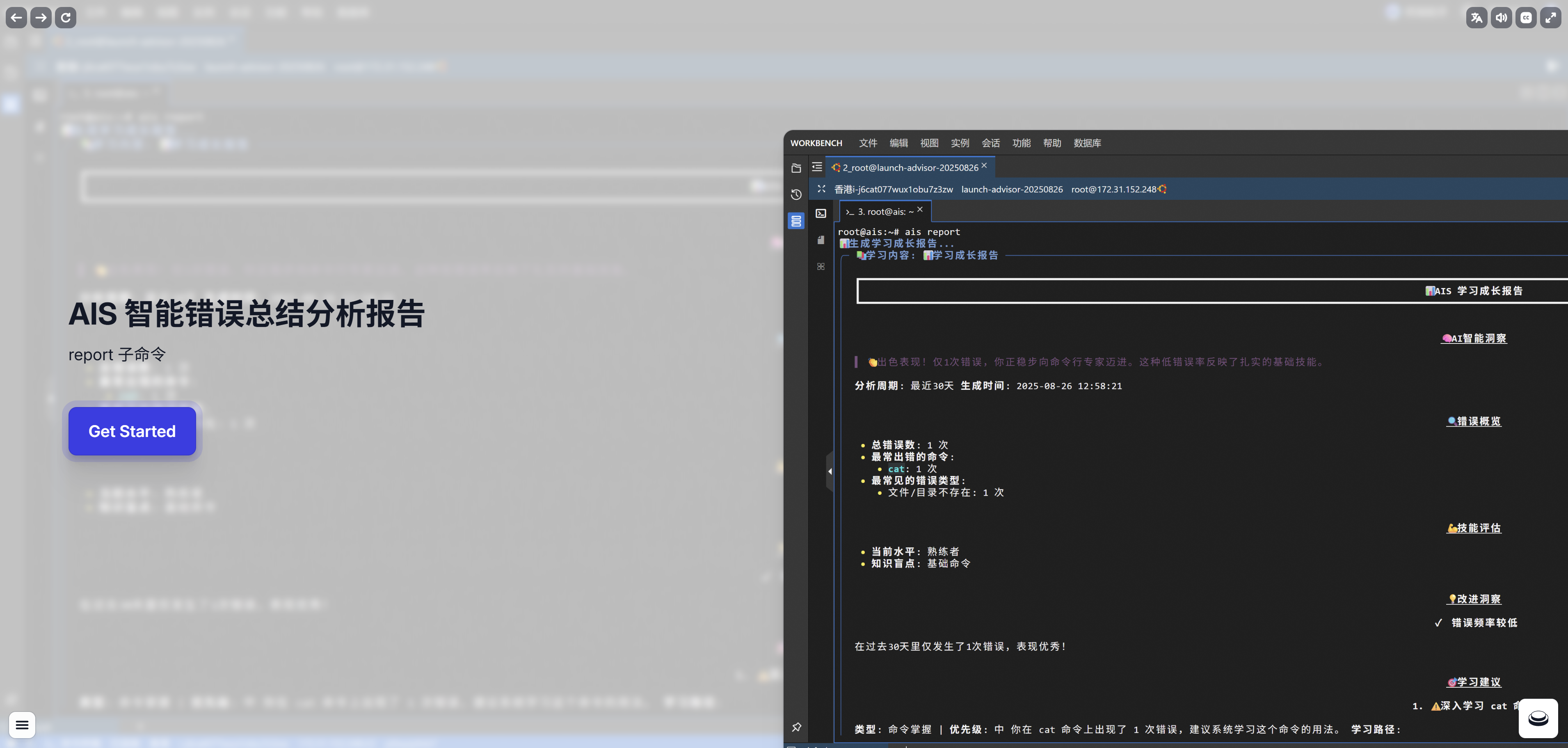1568x748 pixels.
Task: Open the terminal icon in inner sidebar
Action: tap(821, 213)
